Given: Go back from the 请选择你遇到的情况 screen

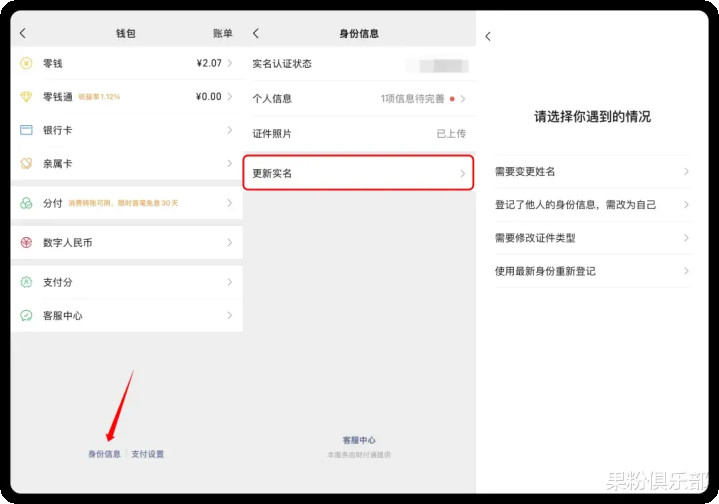Looking at the screenshot, I should [488, 36].
